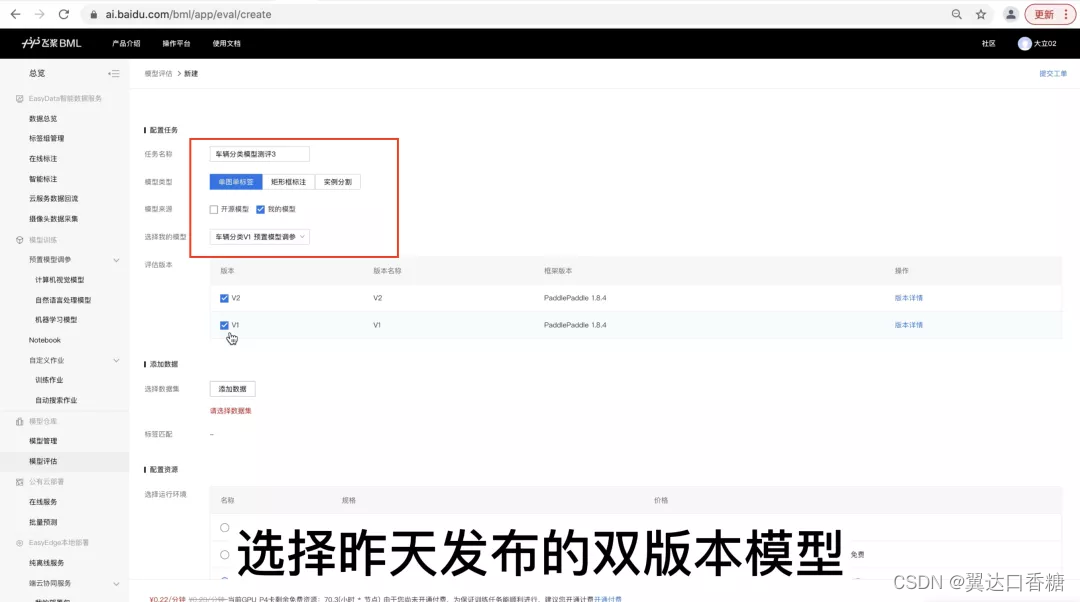Viewport: 1080px width, 602px height.
Task: Click PaddlePaddle 1.8.4 in the V2 row
Action: click(x=575, y=298)
